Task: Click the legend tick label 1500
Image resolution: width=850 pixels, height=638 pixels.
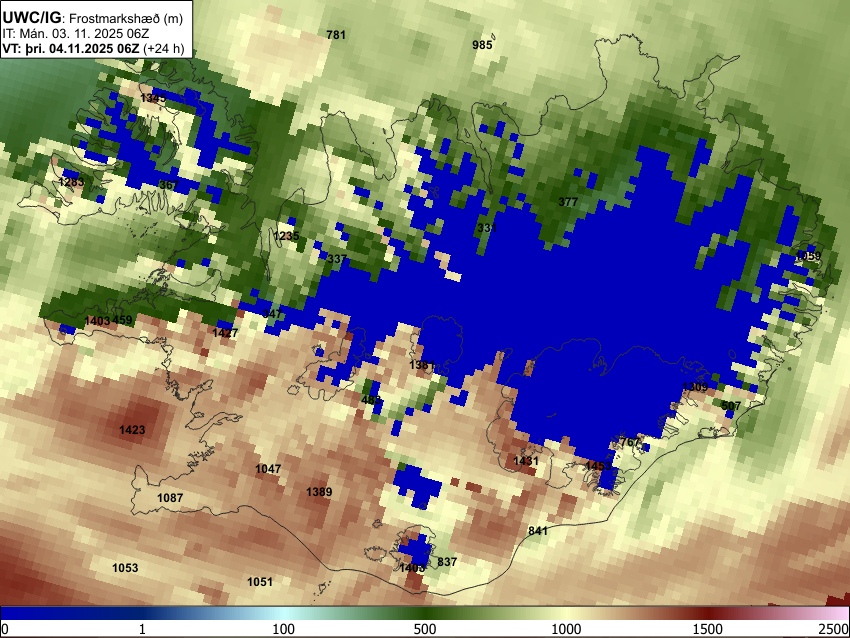Action: pyautogui.click(x=708, y=629)
